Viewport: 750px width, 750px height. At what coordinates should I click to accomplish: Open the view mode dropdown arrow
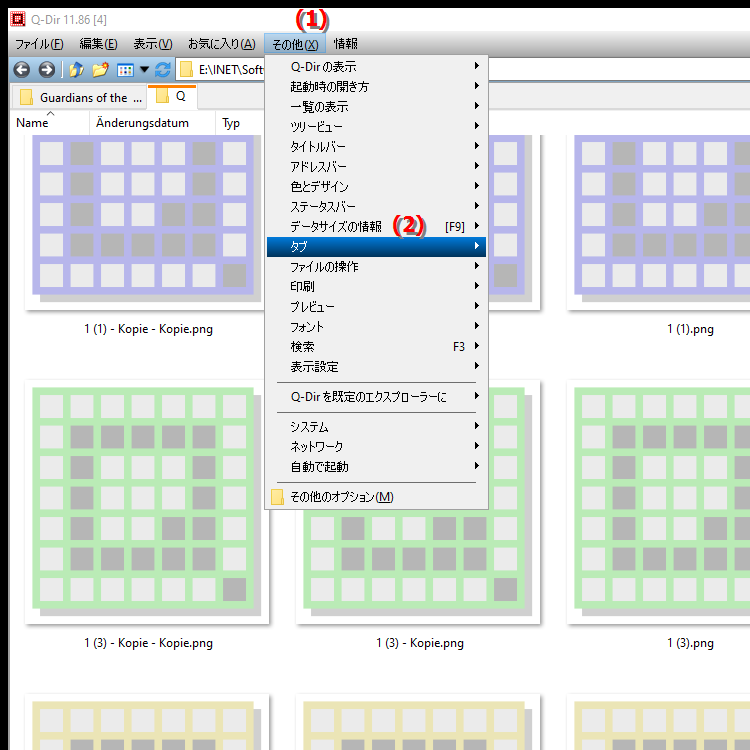[x=144, y=70]
